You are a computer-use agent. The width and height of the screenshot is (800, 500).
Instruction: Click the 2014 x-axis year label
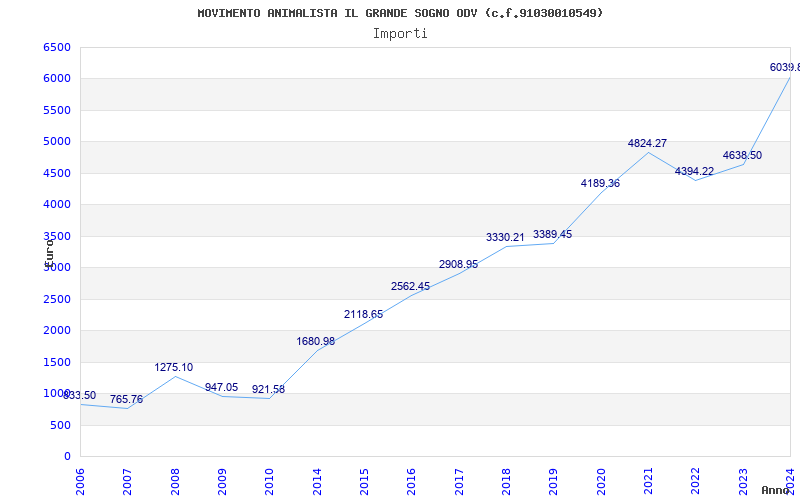317,483
